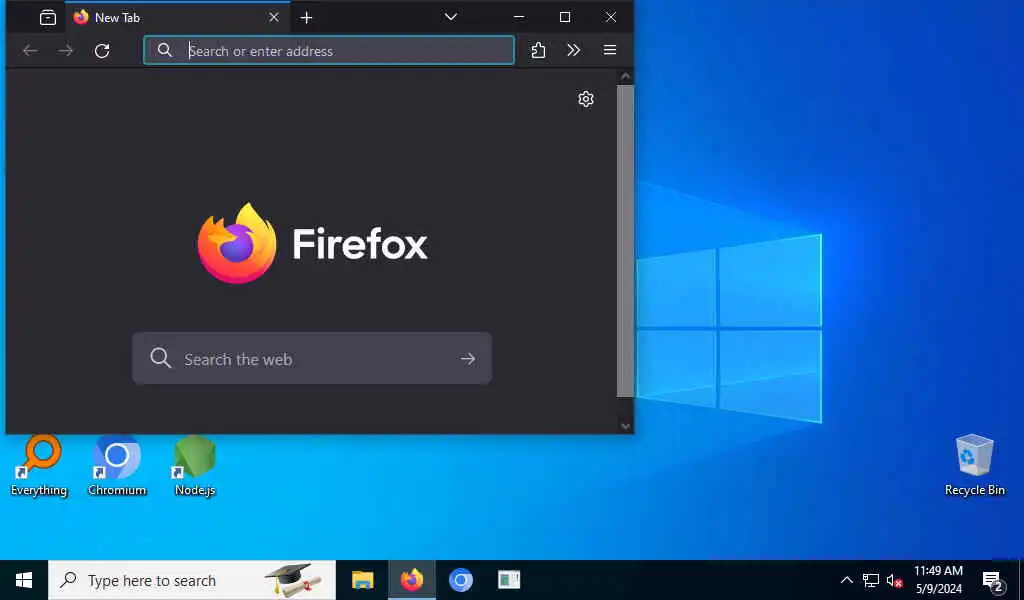Click graduation cap search highlight icon

tap(293, 579)
